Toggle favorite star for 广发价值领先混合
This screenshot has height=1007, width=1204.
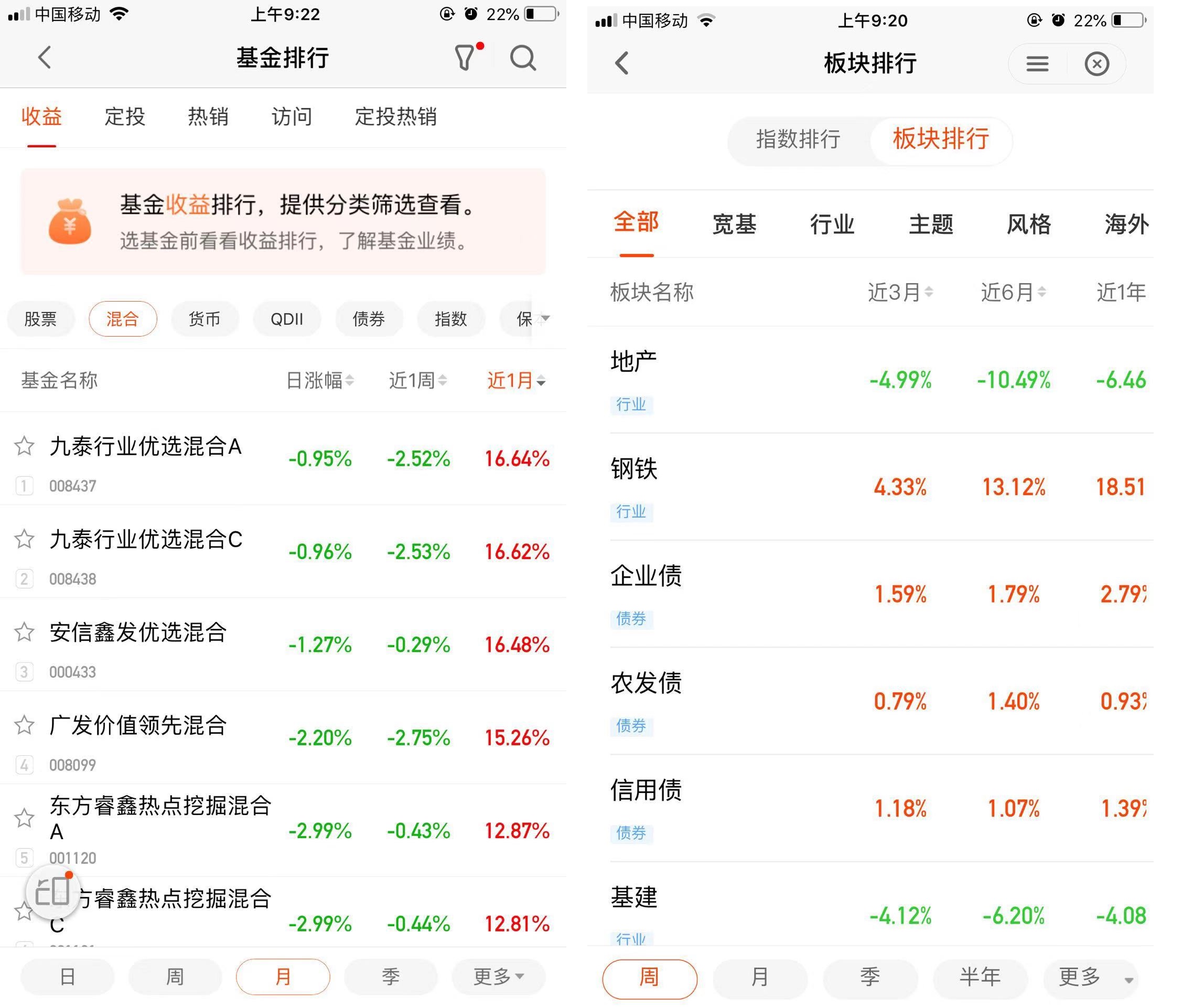[x=24, y=725]
